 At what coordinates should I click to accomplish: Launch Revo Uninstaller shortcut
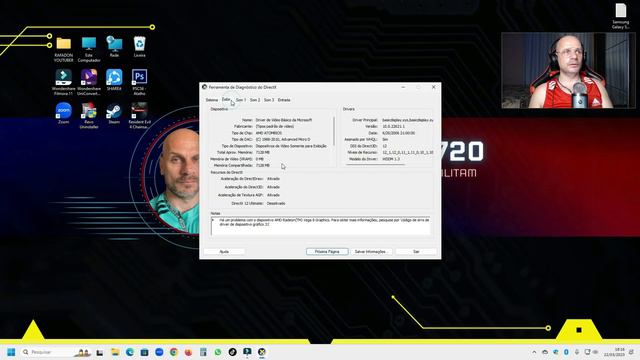pos(89,116)
